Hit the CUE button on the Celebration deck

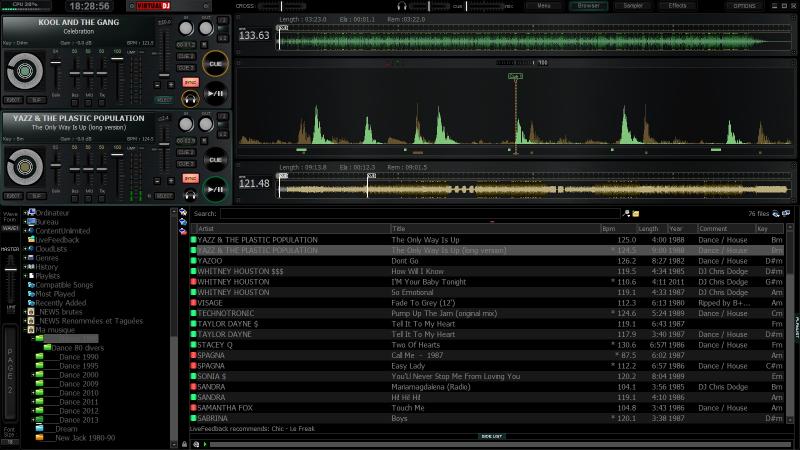click(x=215, y=64)
